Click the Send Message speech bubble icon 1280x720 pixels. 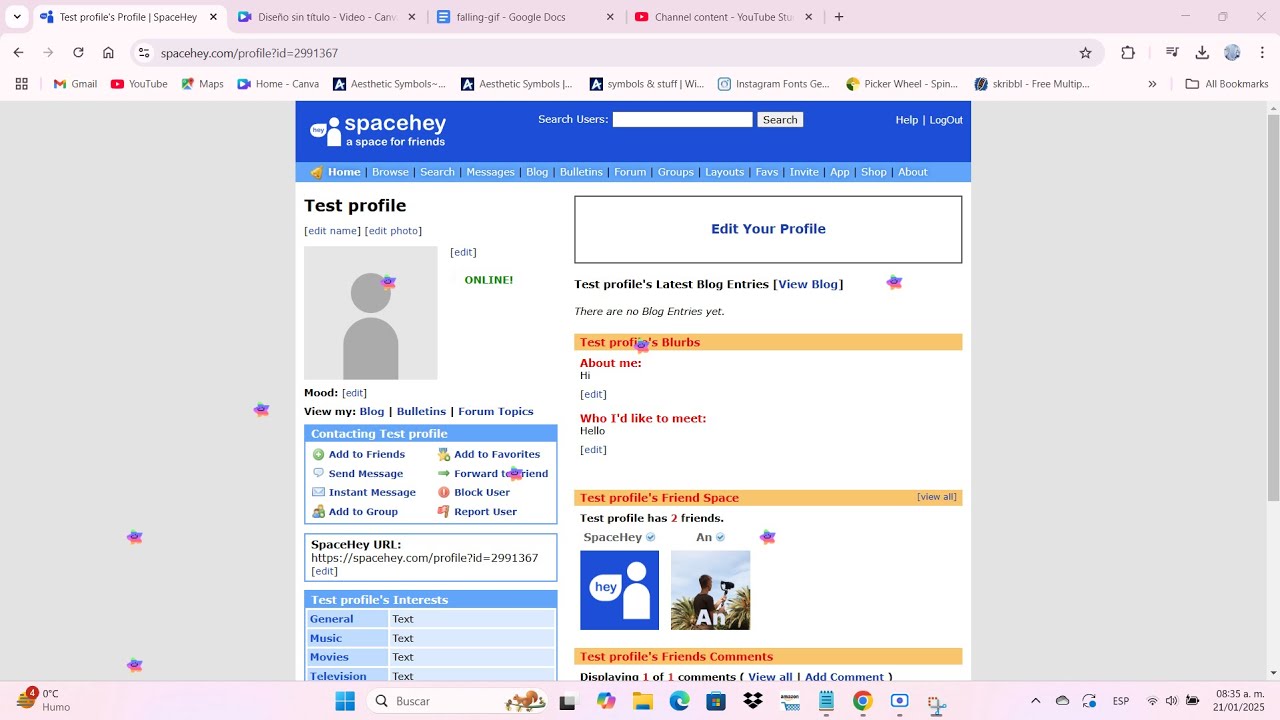coord(319,473)
